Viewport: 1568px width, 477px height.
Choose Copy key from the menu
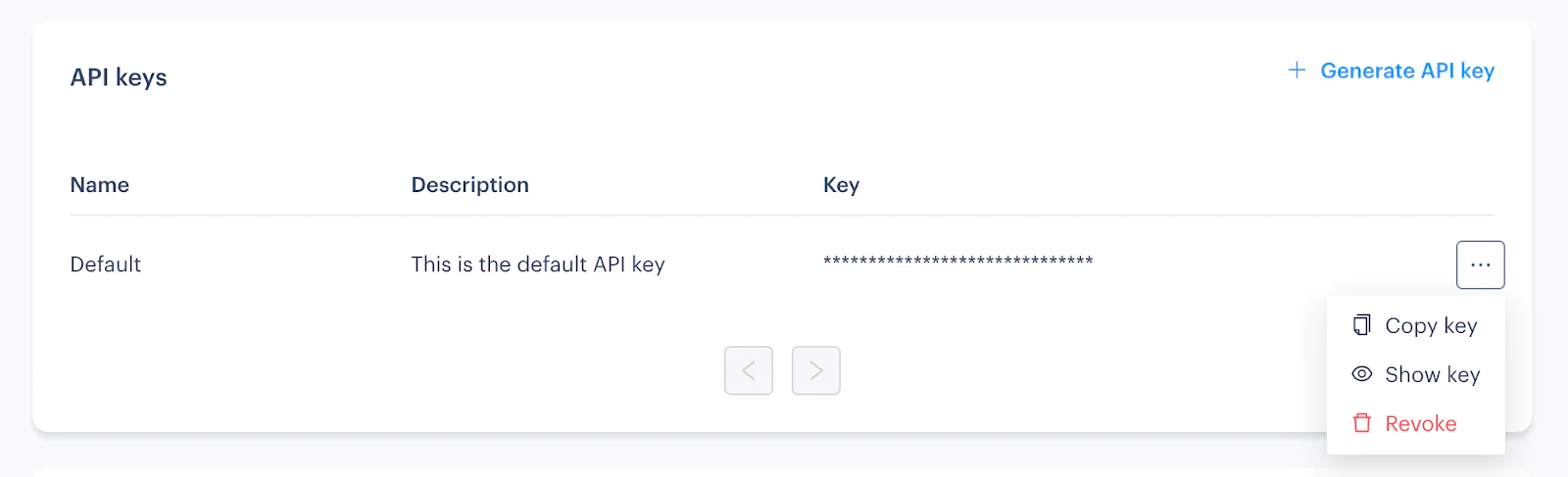(1415, 325)
